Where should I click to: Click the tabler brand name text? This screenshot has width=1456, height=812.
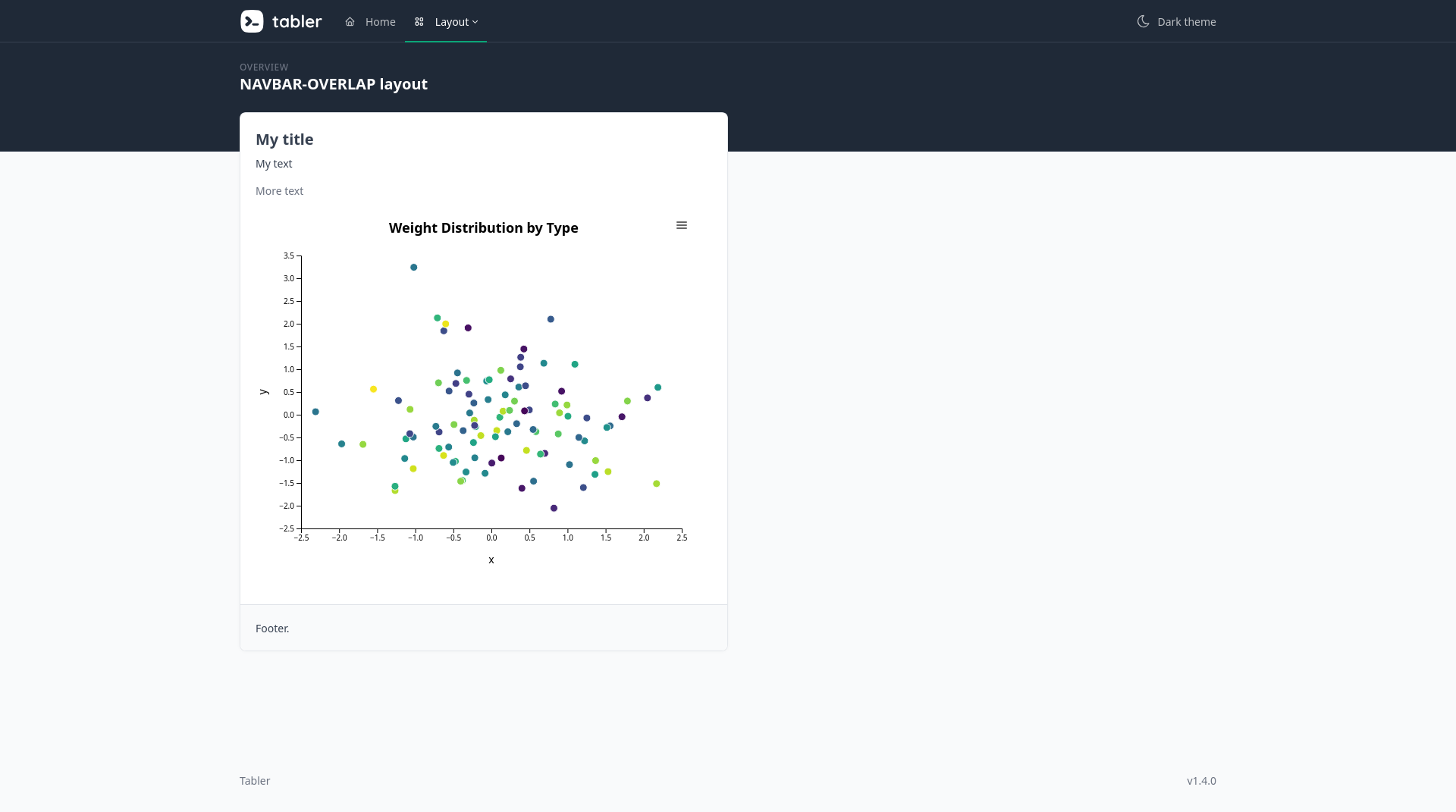pos(297,21)
